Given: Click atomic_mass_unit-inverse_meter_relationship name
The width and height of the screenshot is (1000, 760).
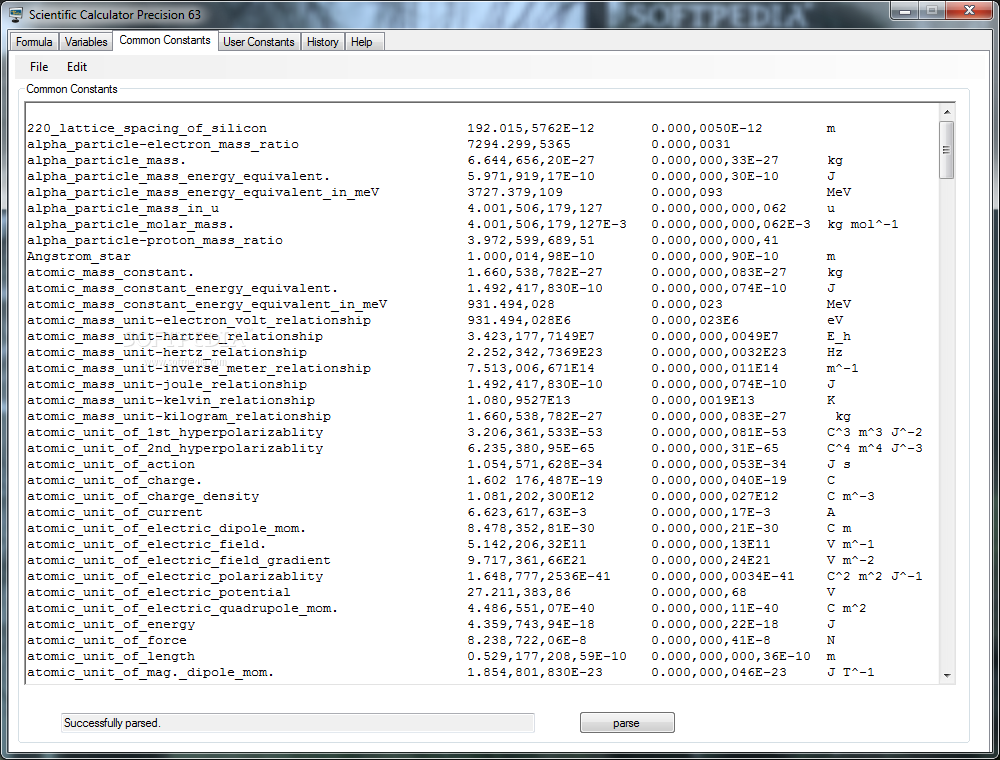Looking at the screenshot, I should tap(198, 368).
